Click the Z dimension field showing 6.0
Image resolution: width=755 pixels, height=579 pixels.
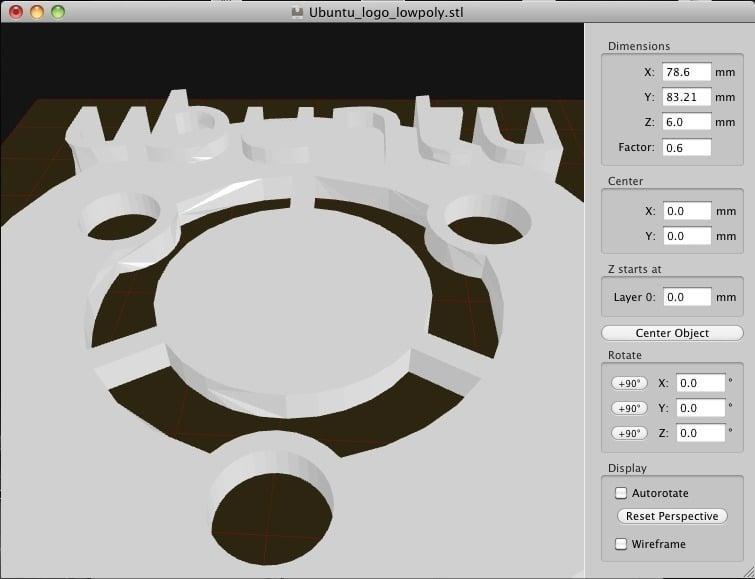[x=687, y=122]
